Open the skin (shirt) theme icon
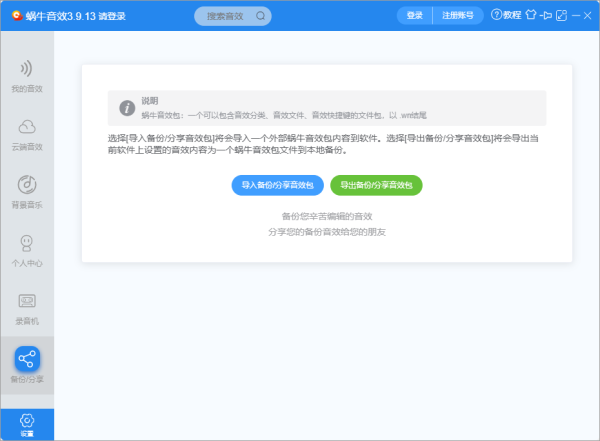 (x=531, y=15)
